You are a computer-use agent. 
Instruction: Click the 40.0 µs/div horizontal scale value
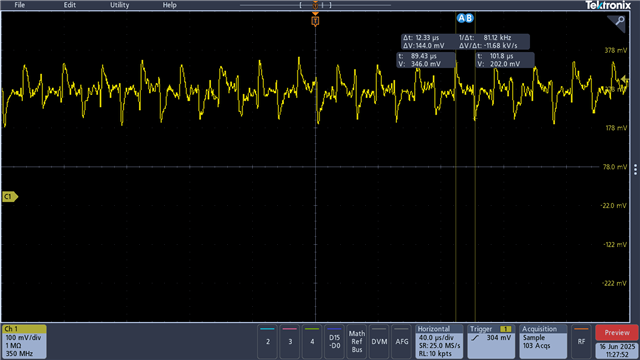[436, 338]
